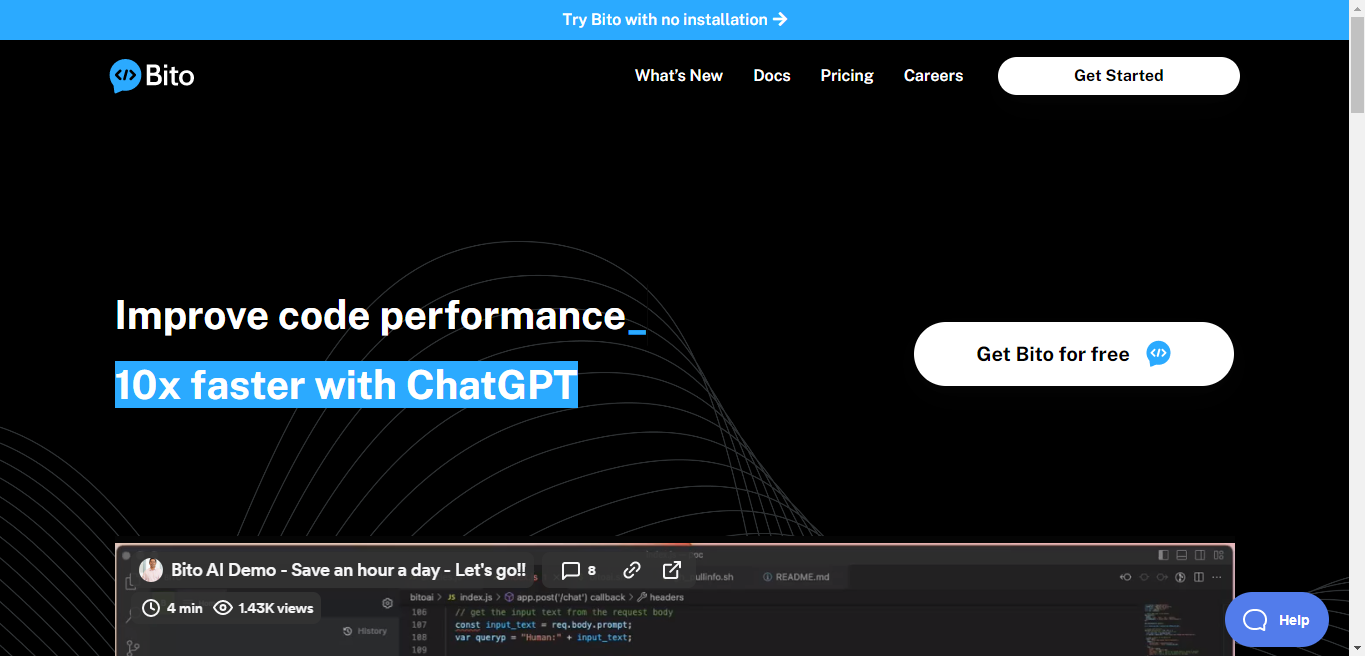Image resolution: width=1365 pixels, height=656 pixels.
Task: Copy the video link icon
Action: coord(631,570)
